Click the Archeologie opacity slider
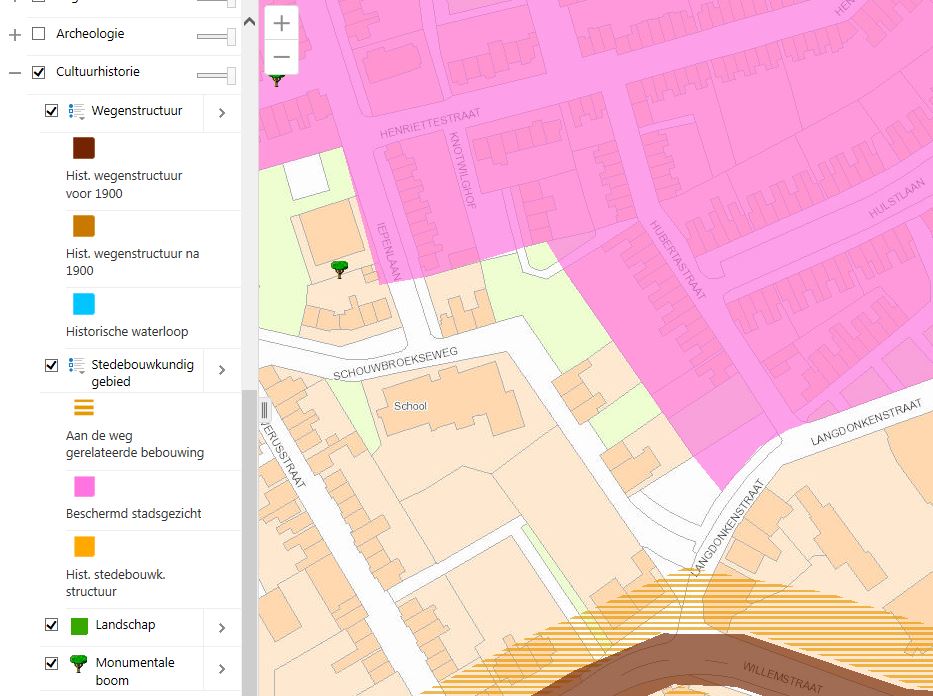 (216, 36)
